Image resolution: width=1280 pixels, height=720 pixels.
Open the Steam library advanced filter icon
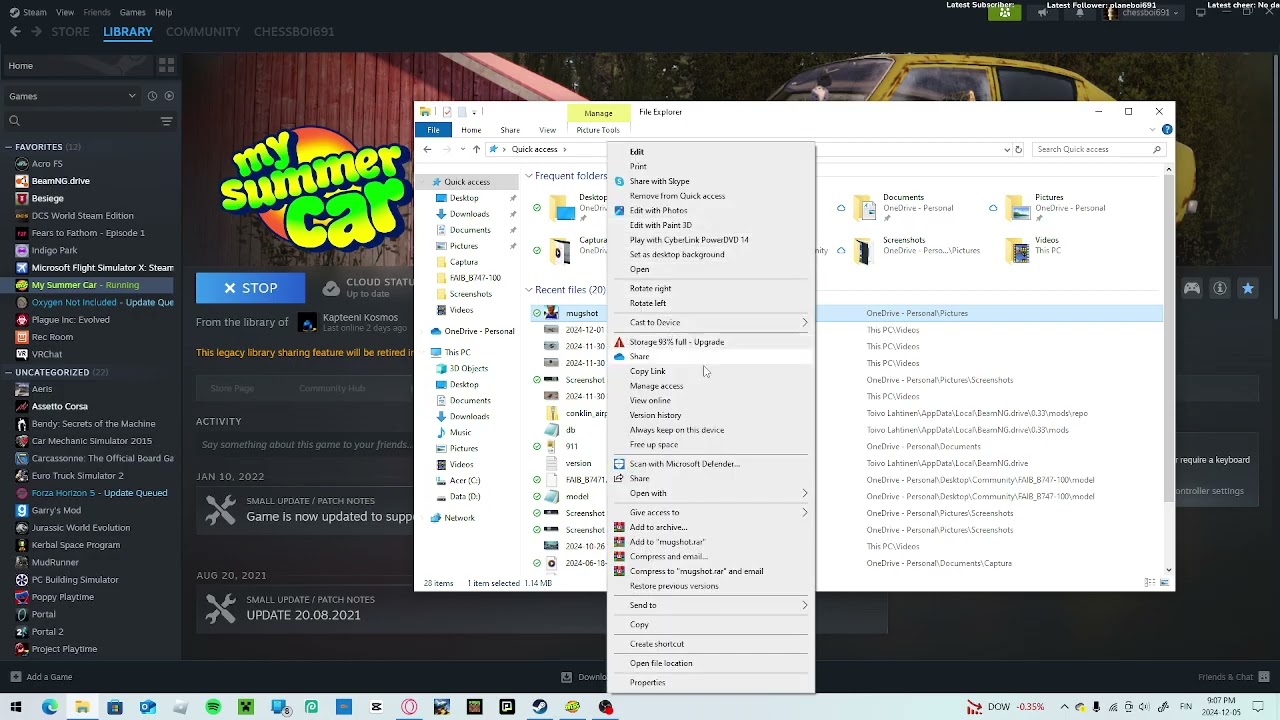pos(166,121)
